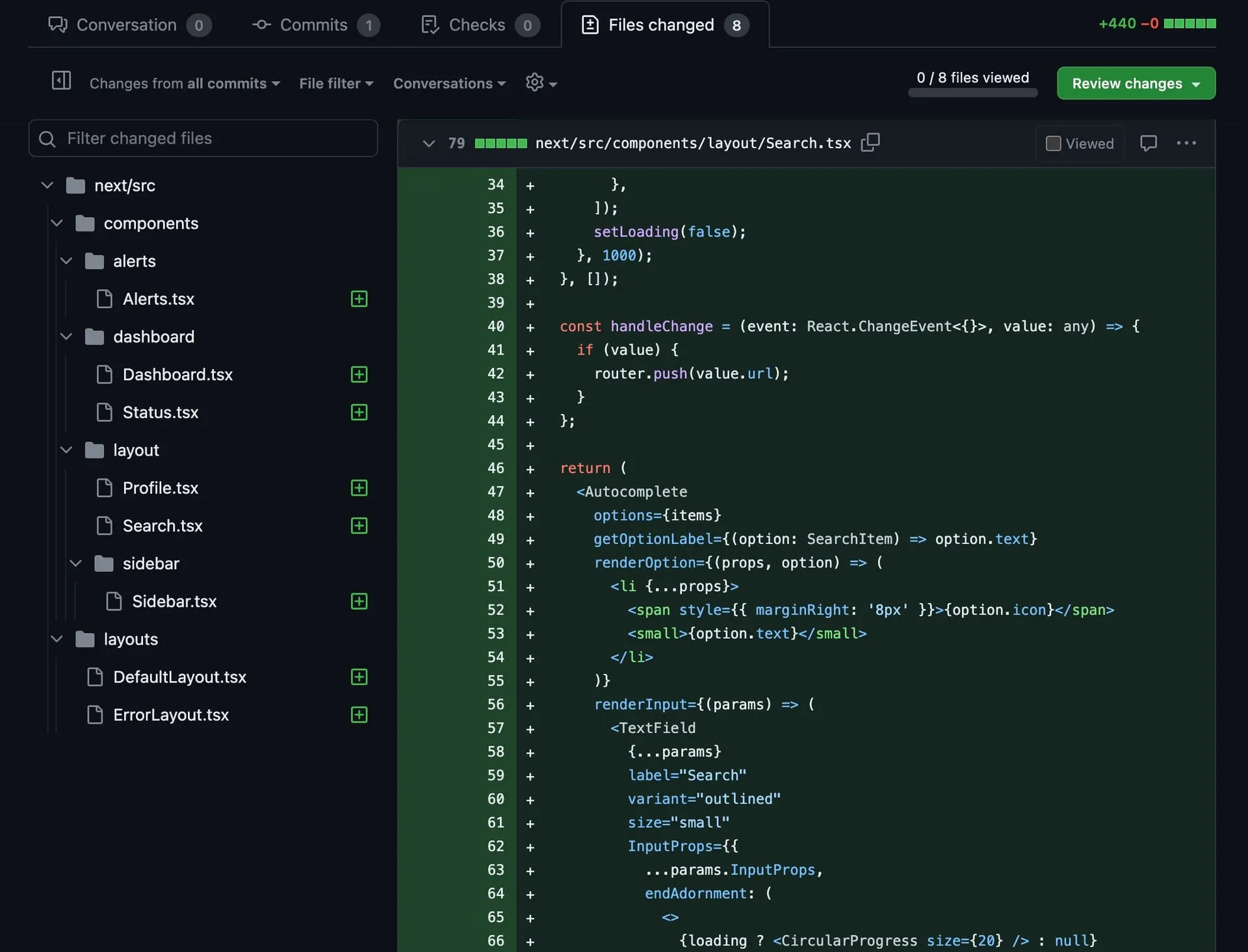Screen dimensions: 1248x952
Task: Click added-file badge next to Search.tsx in tree
Action: pyautogui.click(x=359, y=526)
